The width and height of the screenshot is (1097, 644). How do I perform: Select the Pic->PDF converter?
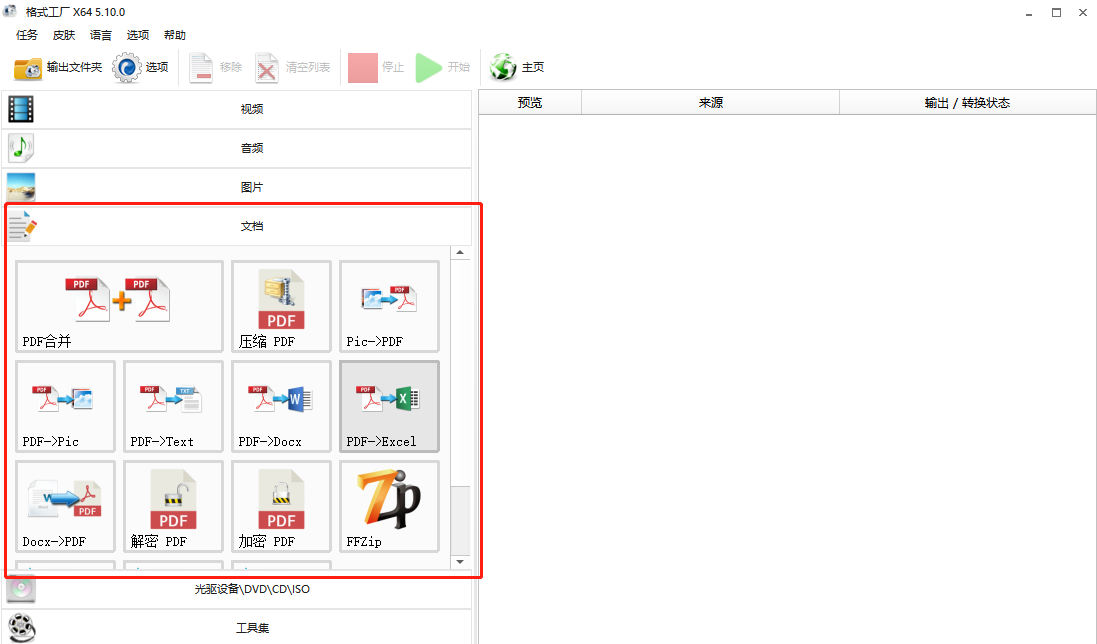[x=389, y=306]
